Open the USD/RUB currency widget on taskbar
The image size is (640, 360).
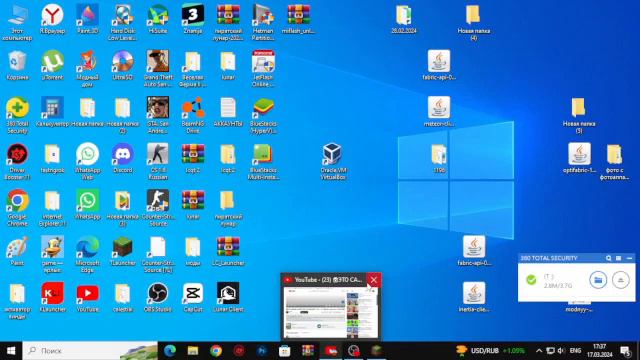490,351
